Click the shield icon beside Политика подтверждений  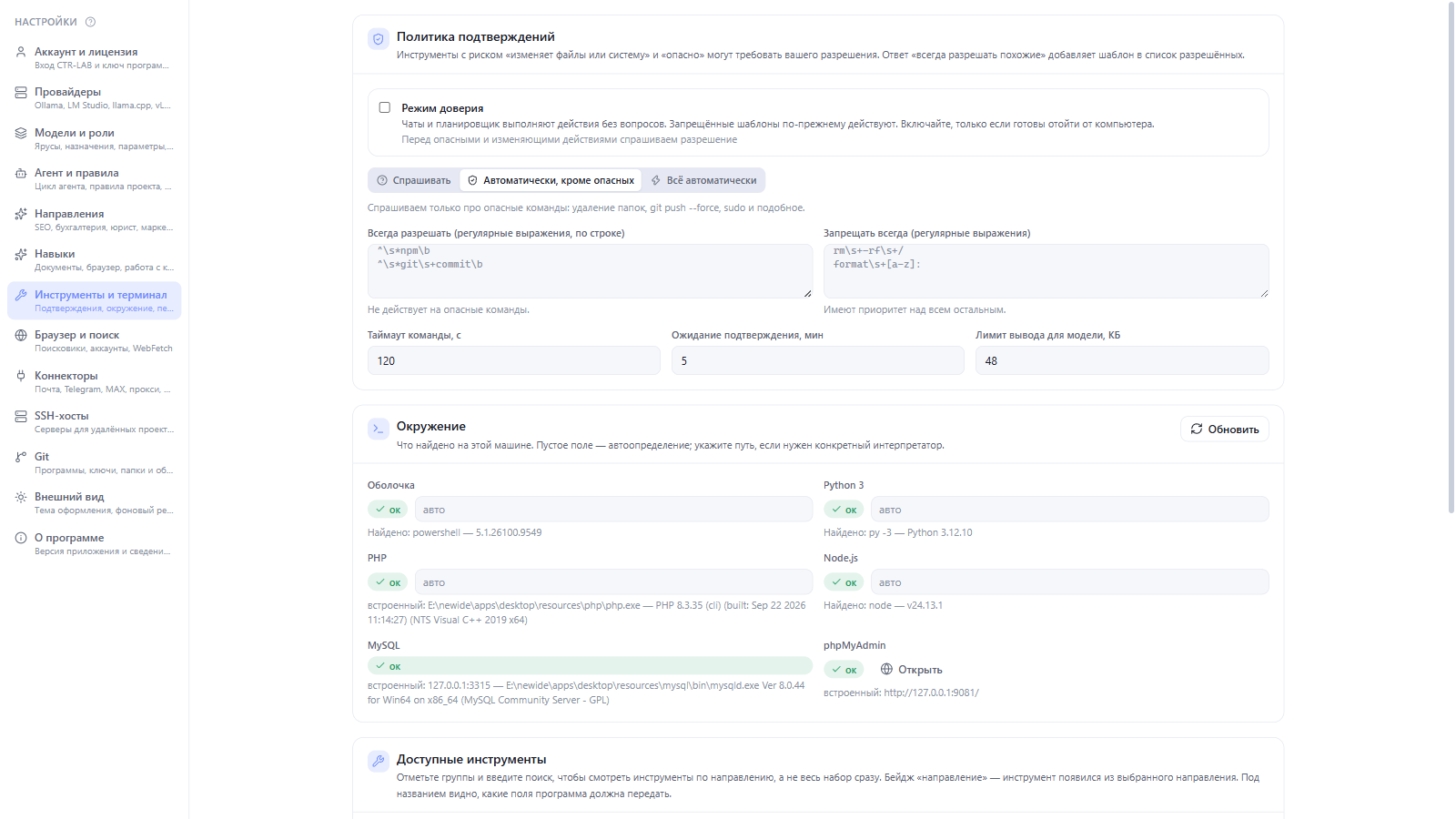point(379,39)
